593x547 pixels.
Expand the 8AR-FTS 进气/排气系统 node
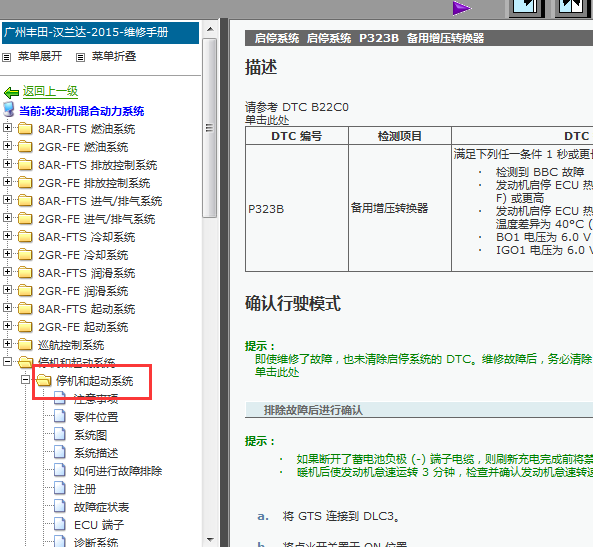point(7,199)
